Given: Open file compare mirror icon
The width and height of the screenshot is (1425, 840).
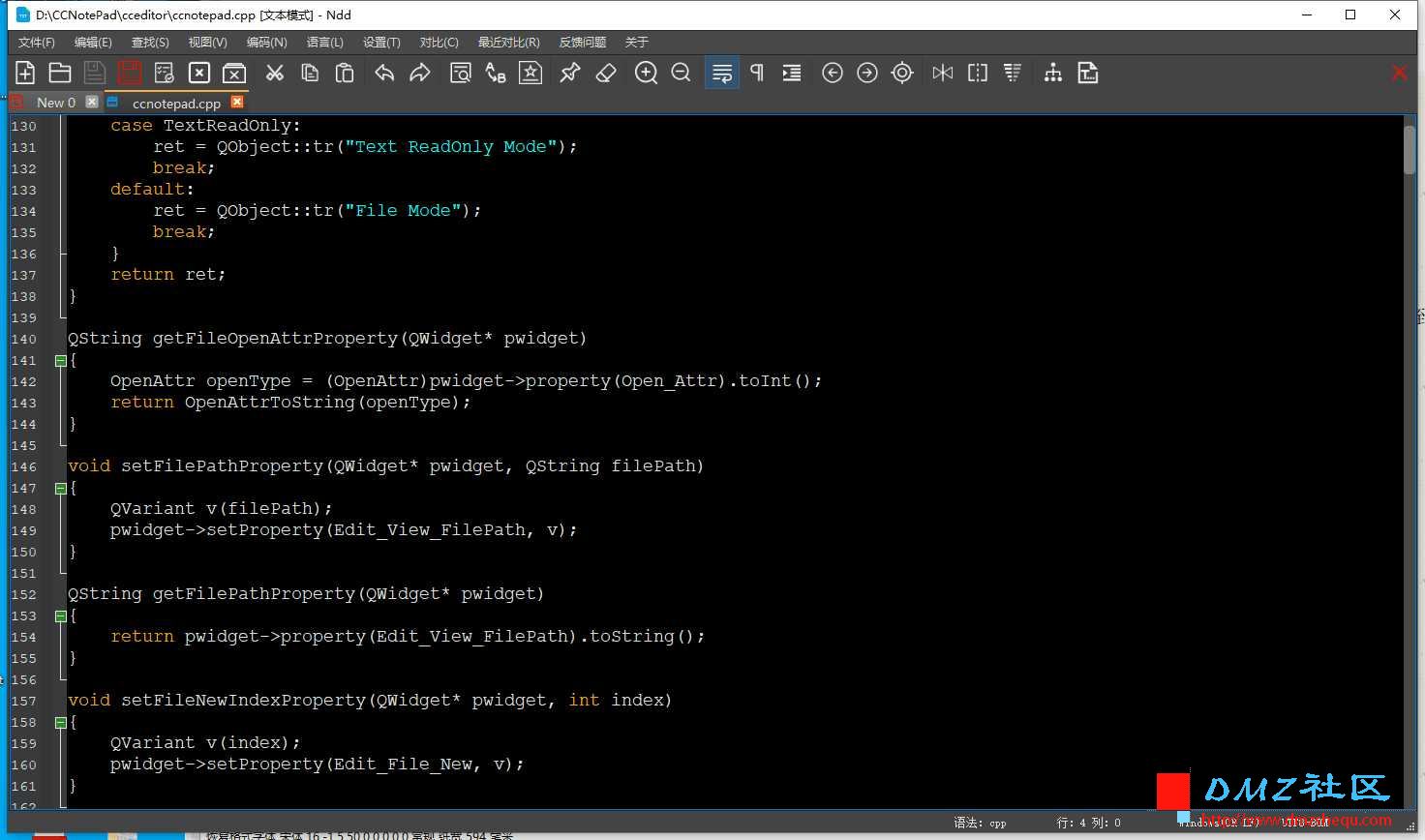Looking at the screenshot, I should point(943,73).
